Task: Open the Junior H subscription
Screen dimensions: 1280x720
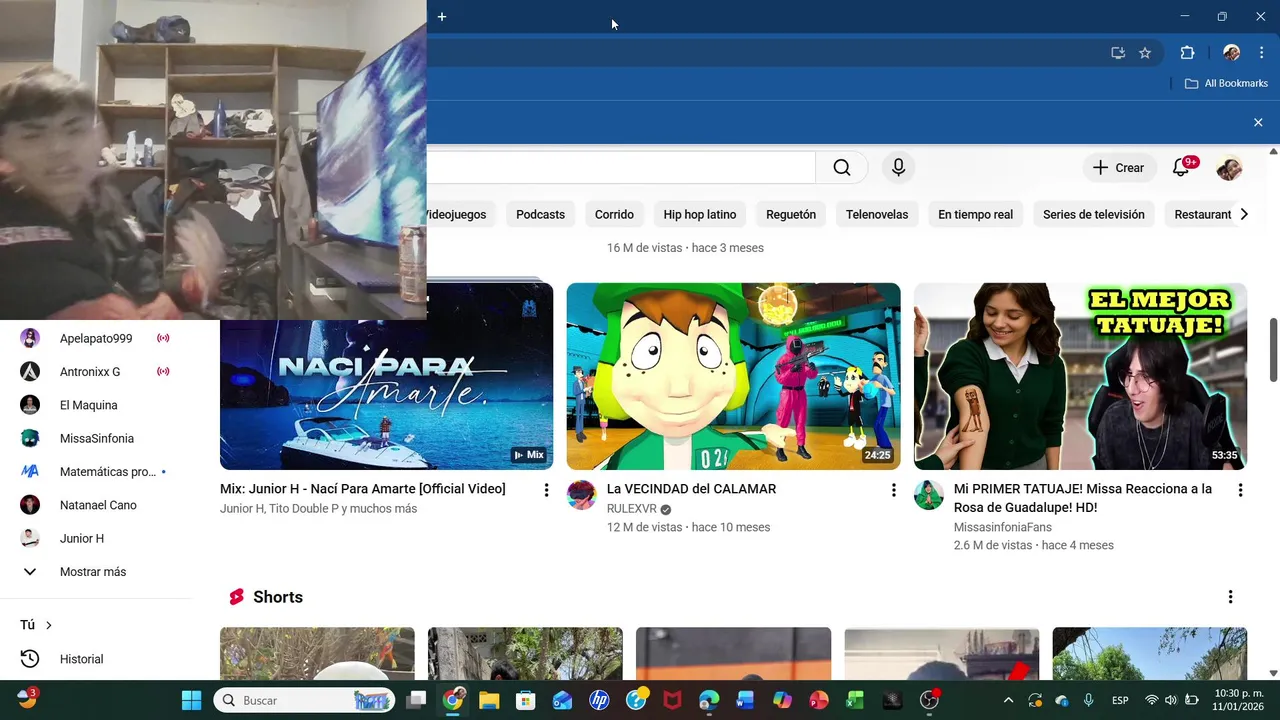Action: pos(96,538)
